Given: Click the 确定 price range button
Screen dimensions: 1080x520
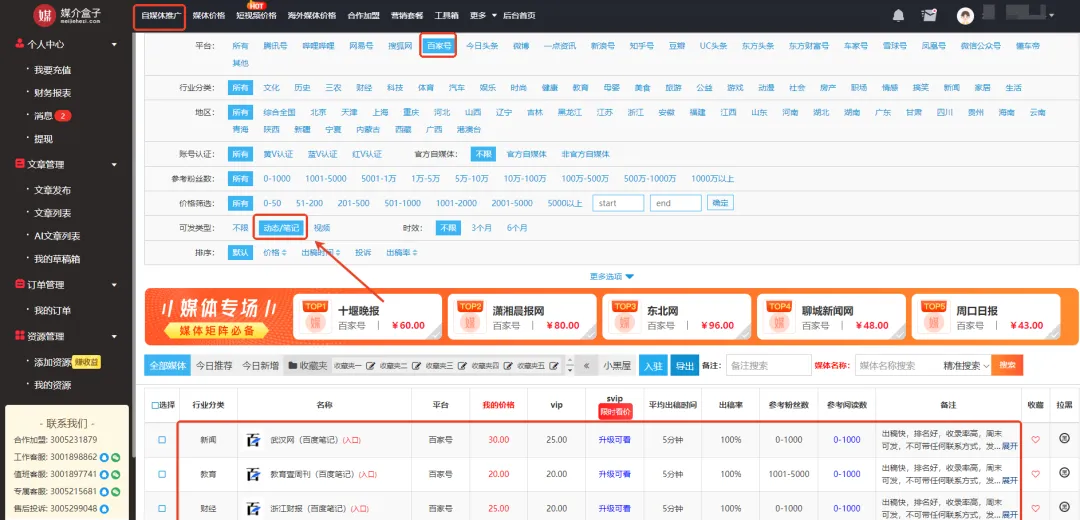Looking at the screenshot, I should pos(720,203).
